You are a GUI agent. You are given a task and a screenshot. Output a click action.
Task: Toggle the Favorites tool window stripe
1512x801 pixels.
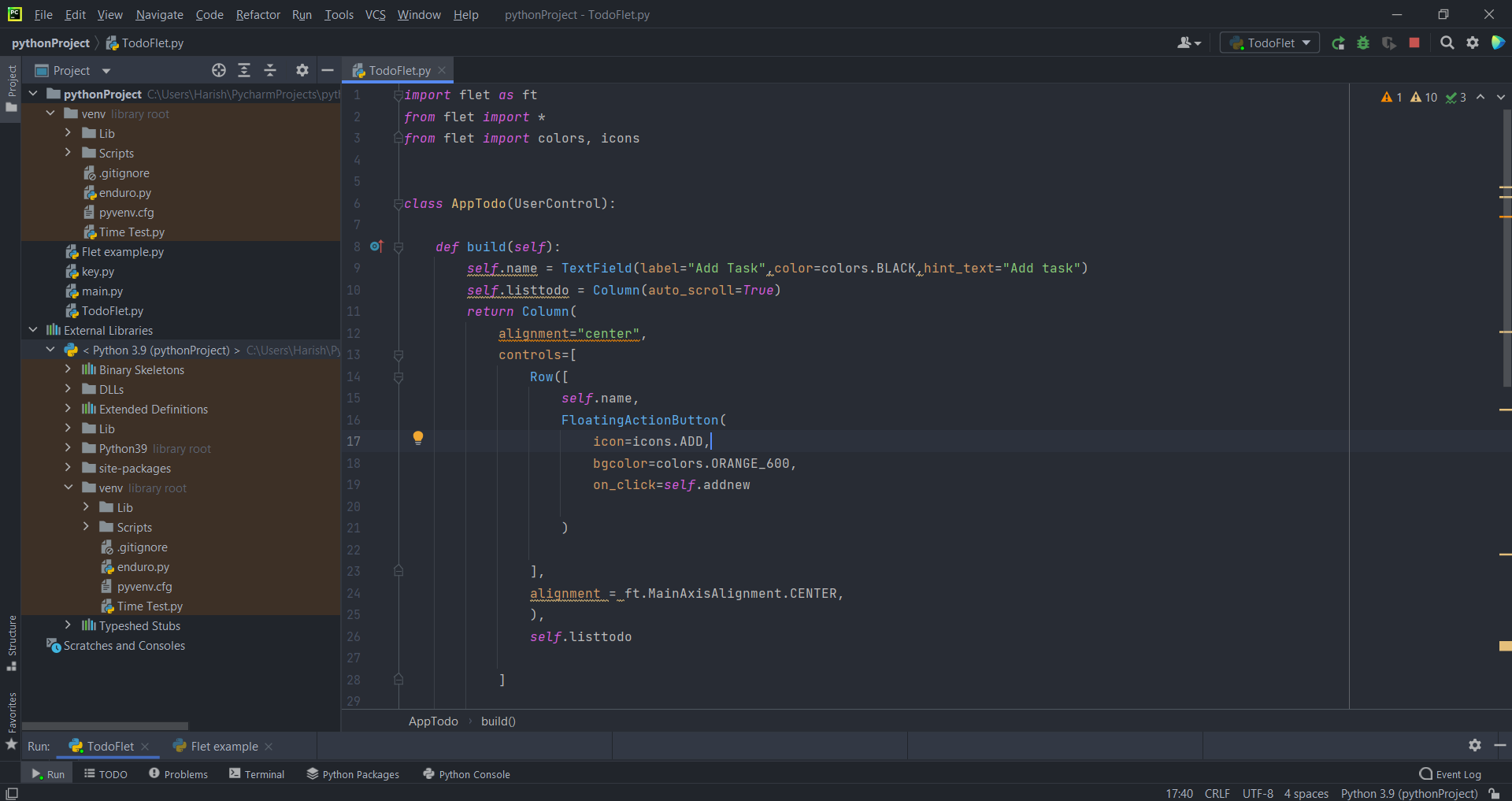point(12,718)
